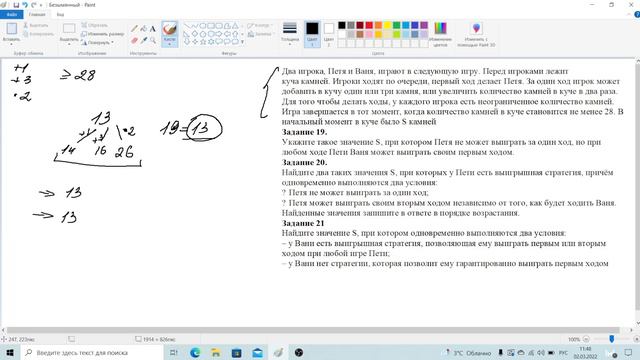Switch to the Home ribbon tab

click(37, 14)
